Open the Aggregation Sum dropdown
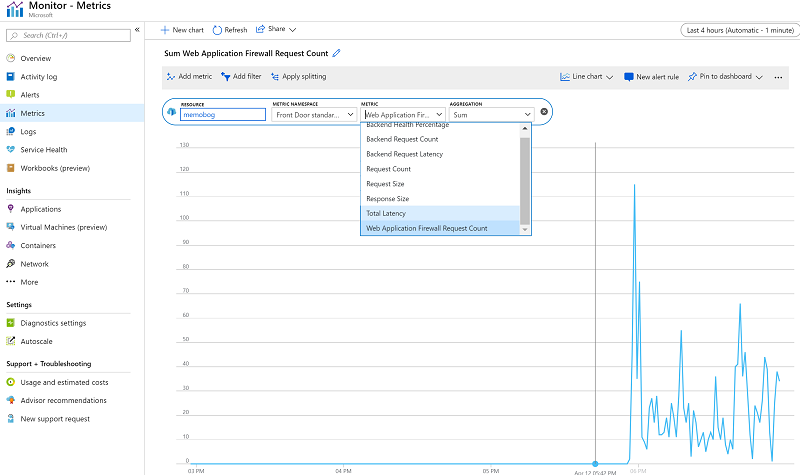The image size is (800, 475). pos(492,115)
